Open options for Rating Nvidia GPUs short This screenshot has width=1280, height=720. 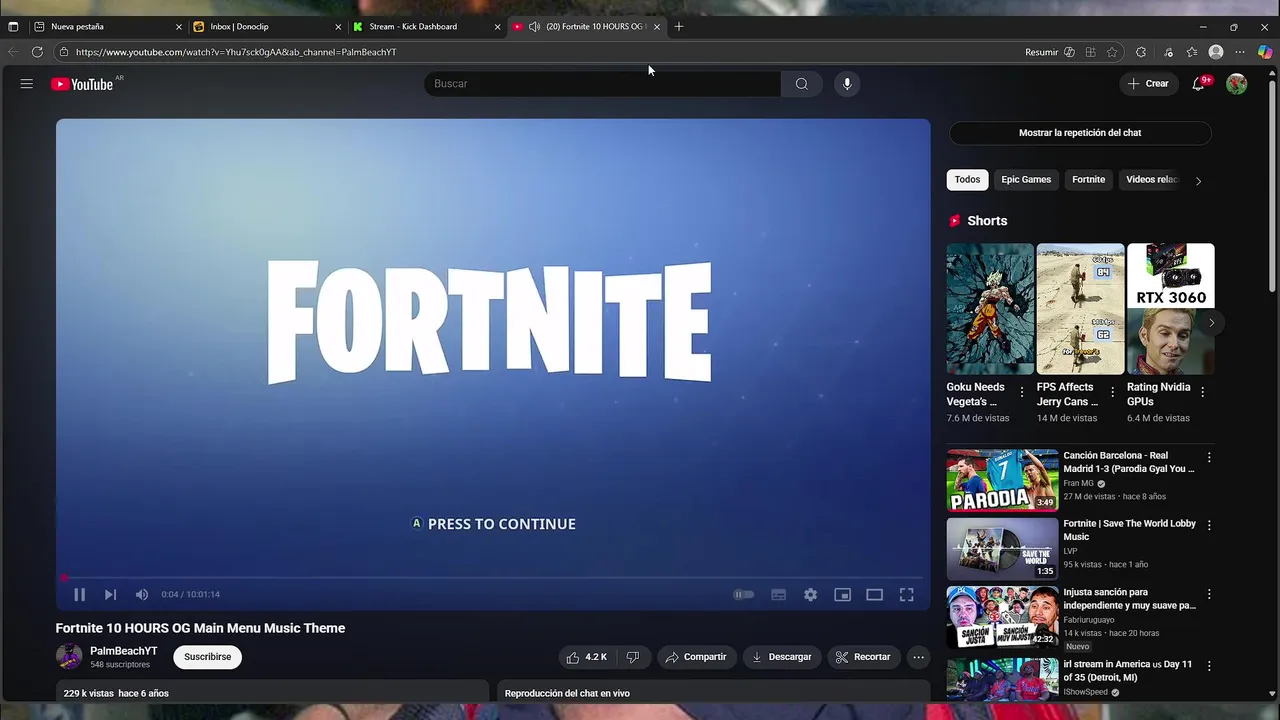tap(1202, 392)
